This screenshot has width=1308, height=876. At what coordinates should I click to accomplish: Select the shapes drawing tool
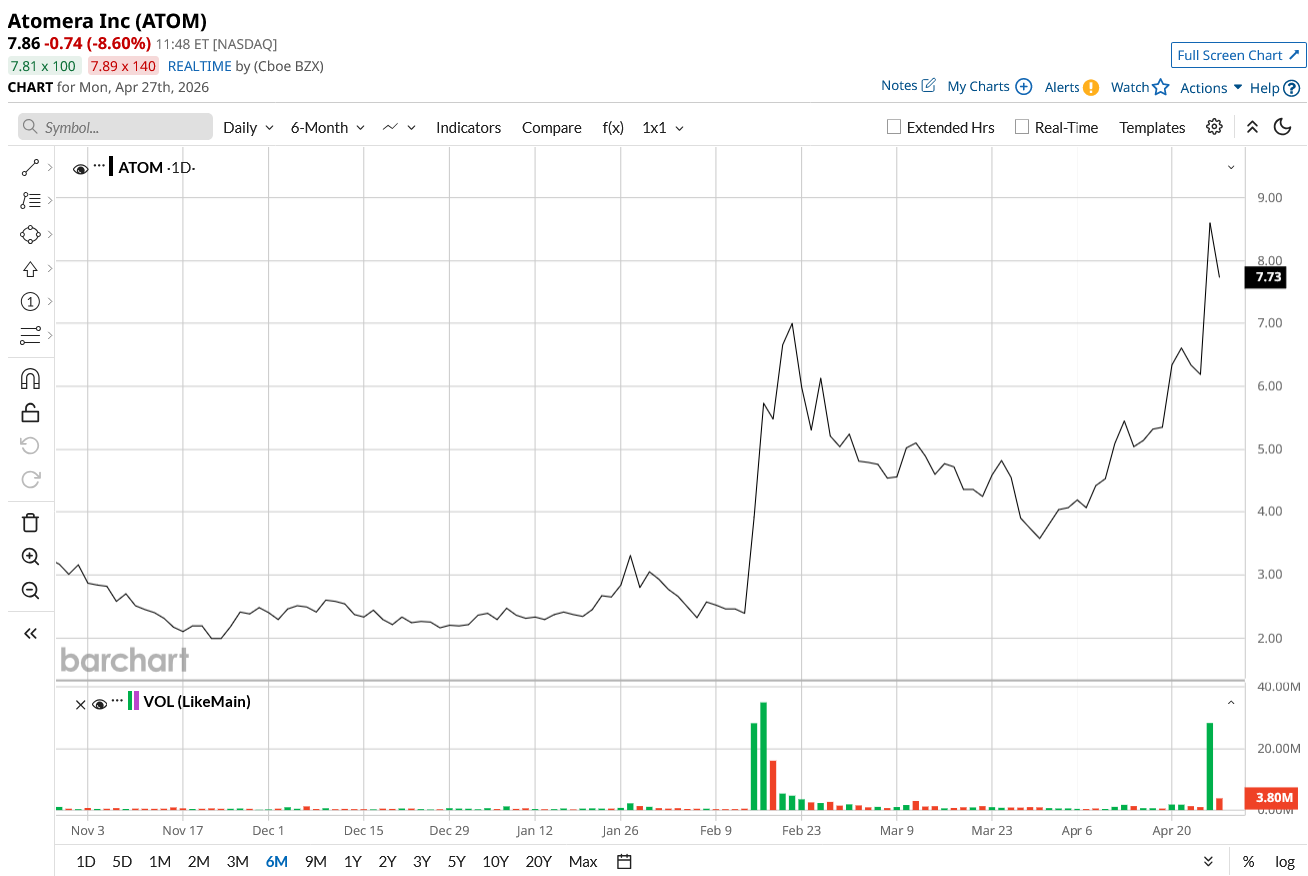pyautogui.click(x=30, y=234)
